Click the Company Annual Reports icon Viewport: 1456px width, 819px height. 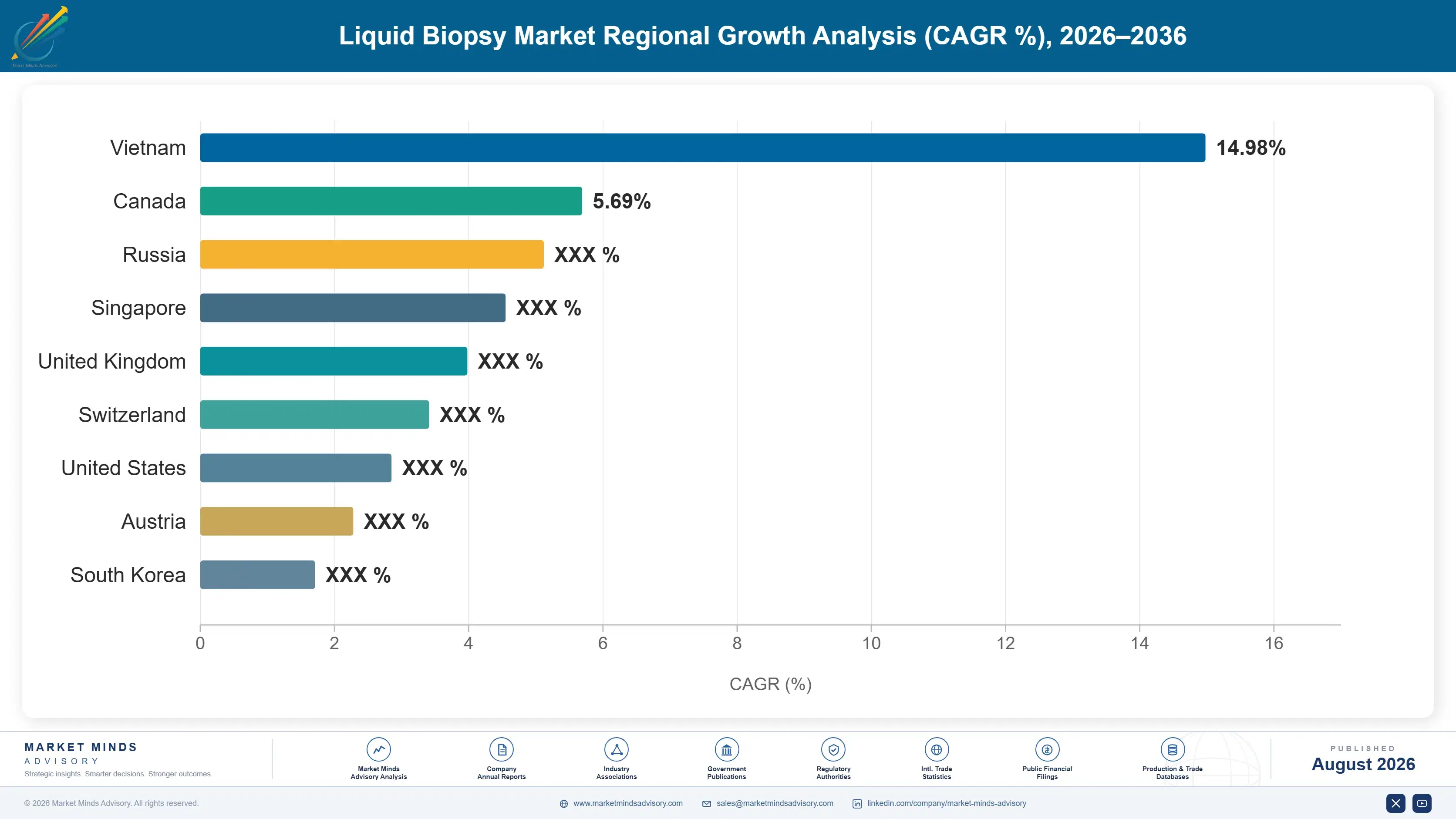pyautogui.click(x=501, y=749)
